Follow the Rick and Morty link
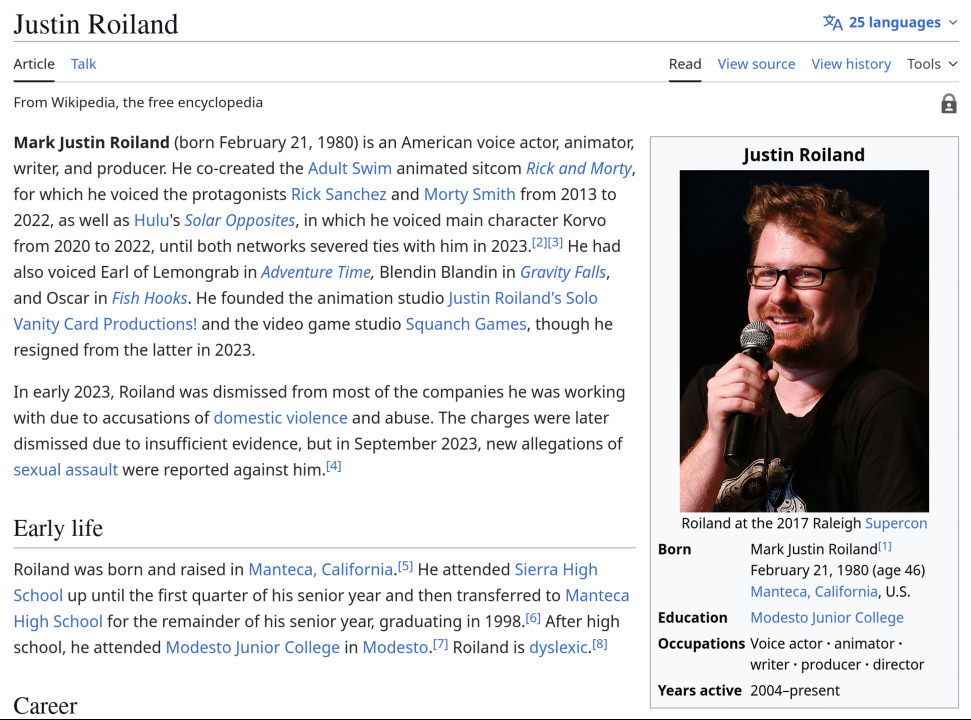This screenshot has width=971, height=720. pyautogui.click(x=579, y=168)
